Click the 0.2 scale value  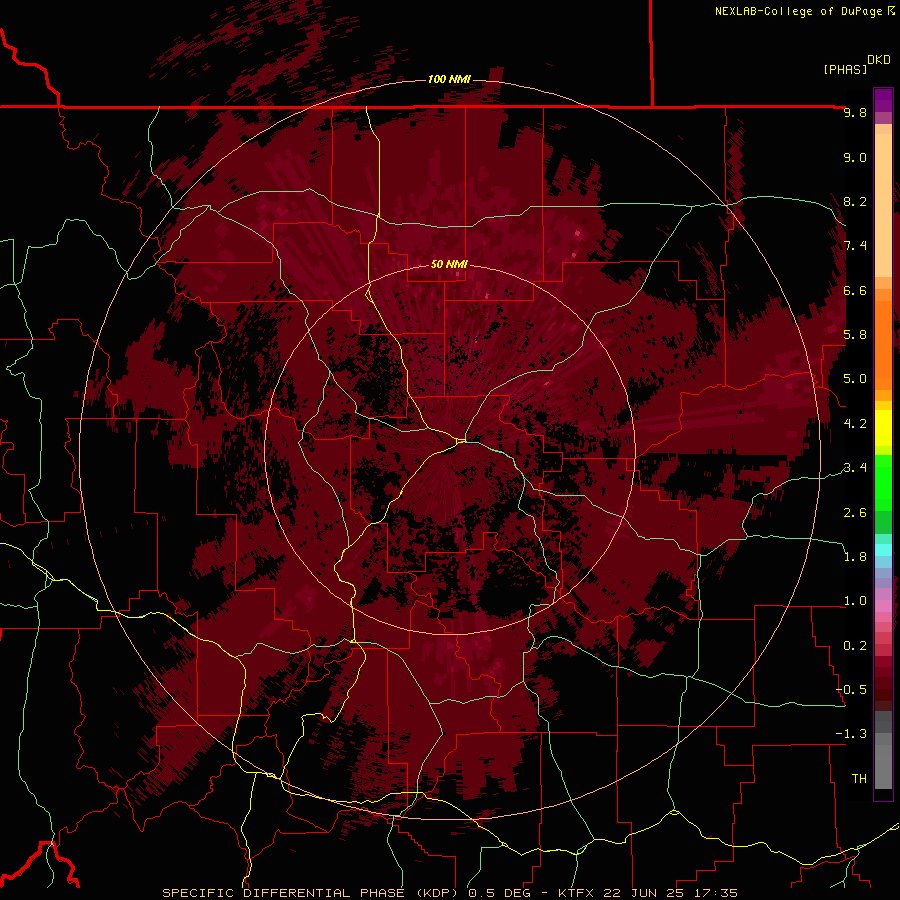click(x=855, y=646)
